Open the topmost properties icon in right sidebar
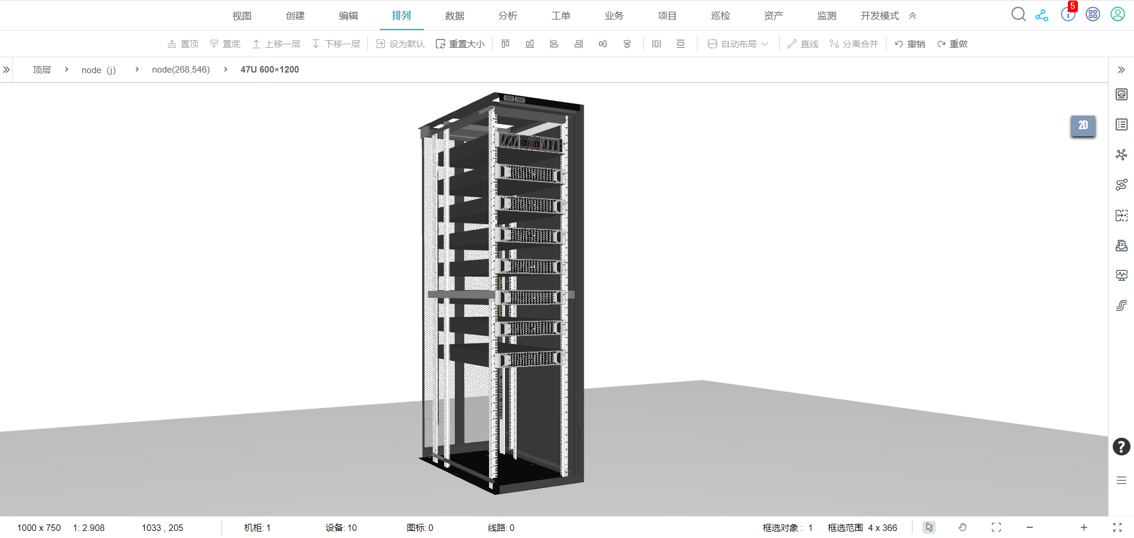Image resolution: width=1134 pixels, height=538 pixels. [x=1122, y=94]
